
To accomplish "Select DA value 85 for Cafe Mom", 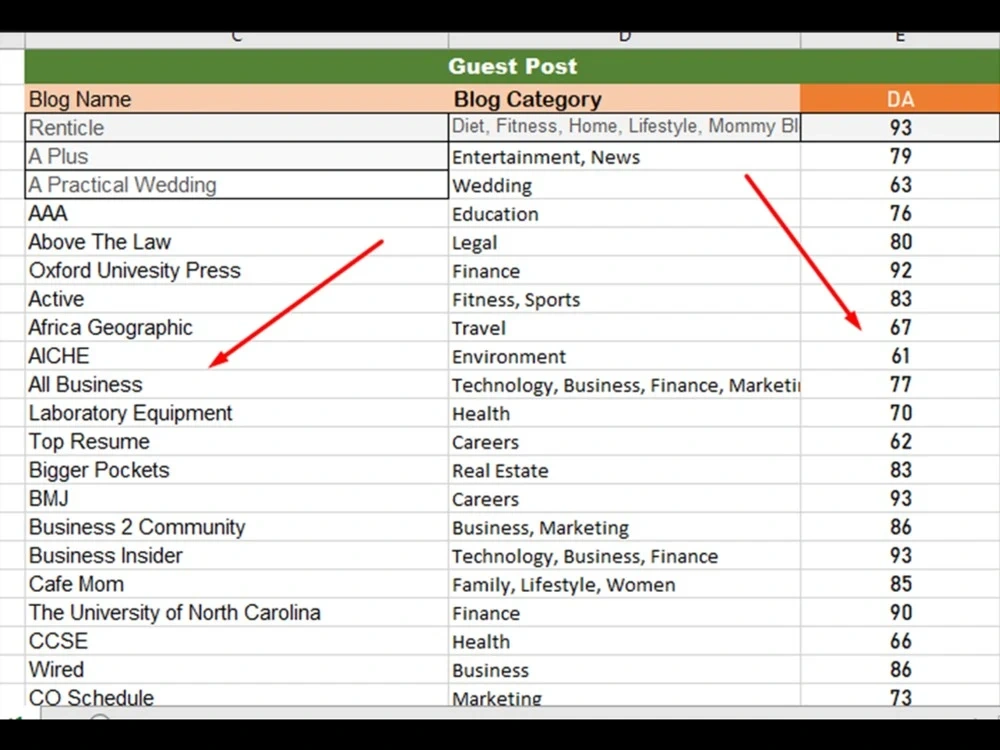I will [x=900, y=584].
